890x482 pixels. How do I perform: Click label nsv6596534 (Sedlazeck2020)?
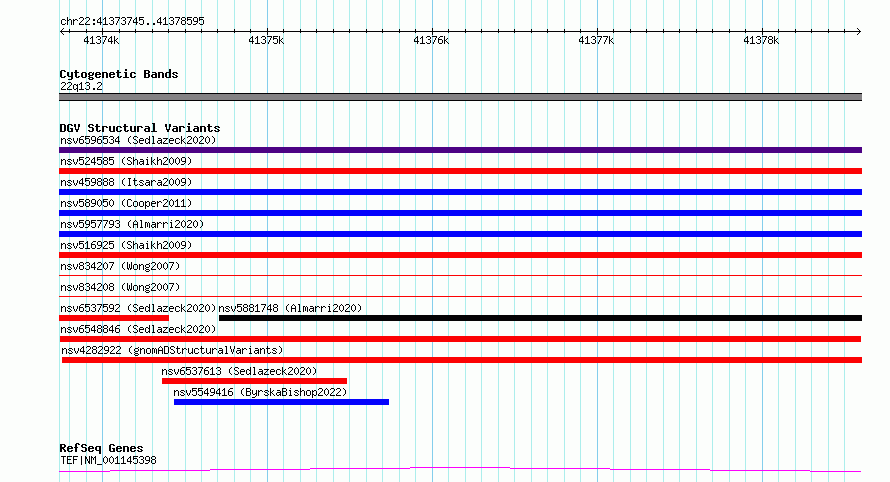pos(138,140)
